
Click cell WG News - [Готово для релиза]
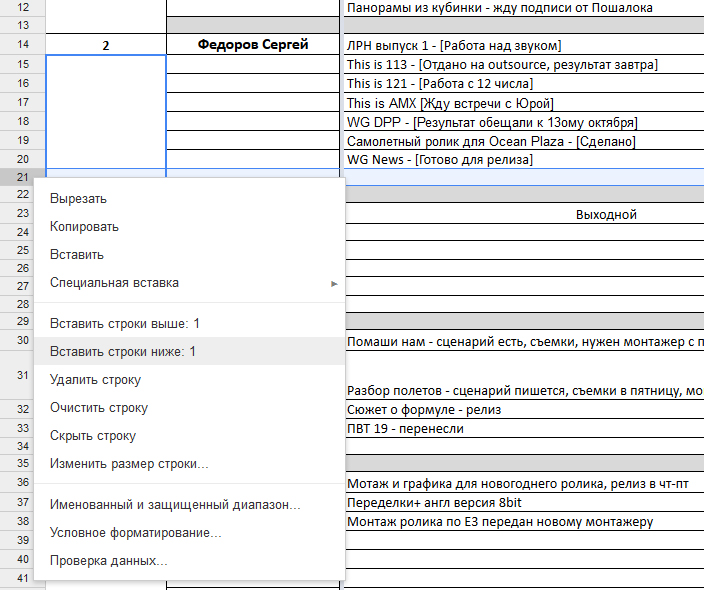tap(524, 159)
